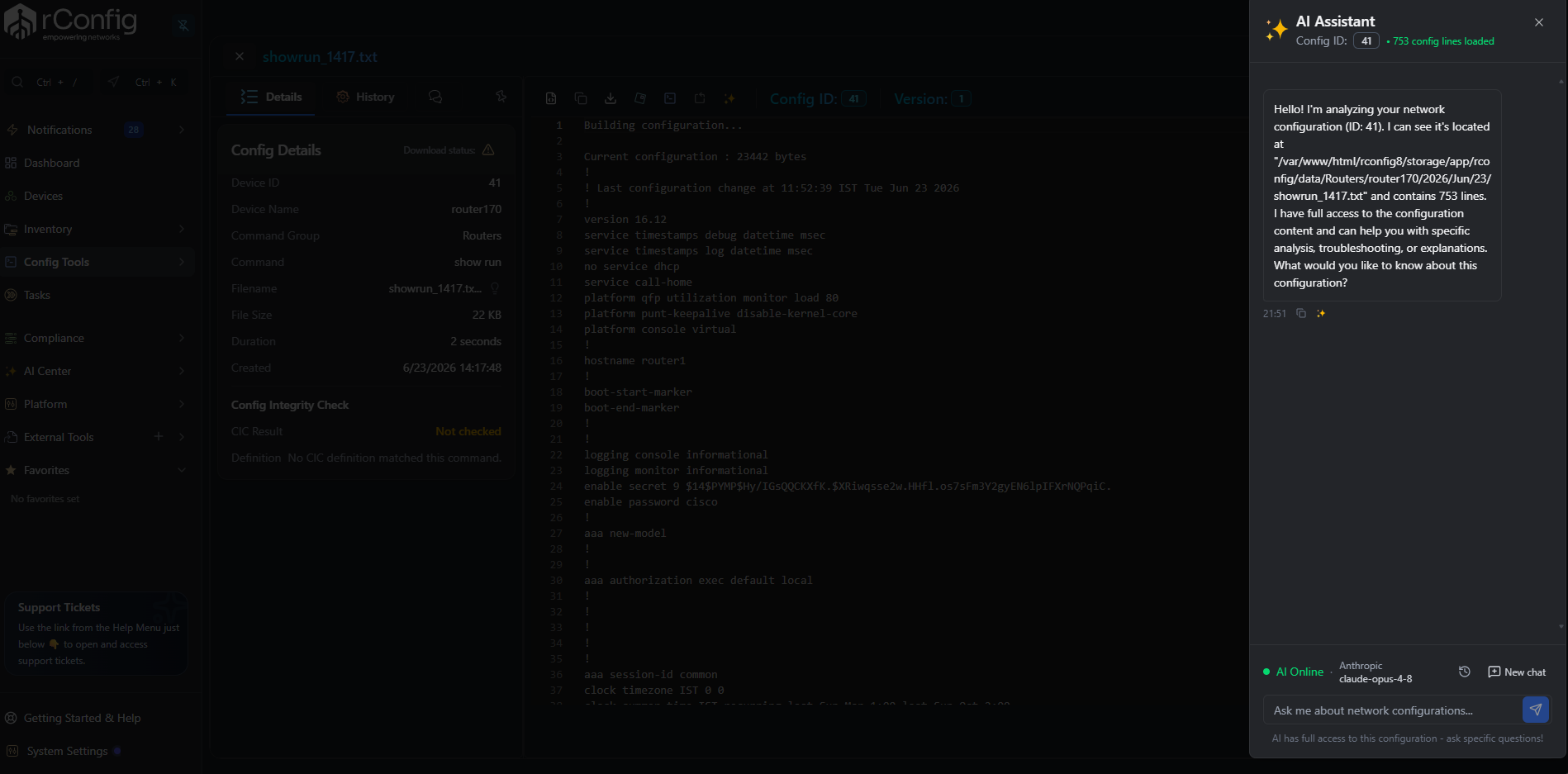1568x774 pixels.
Task: Open the Details tab
Action: pyautogui.click(x=271, y=97)
